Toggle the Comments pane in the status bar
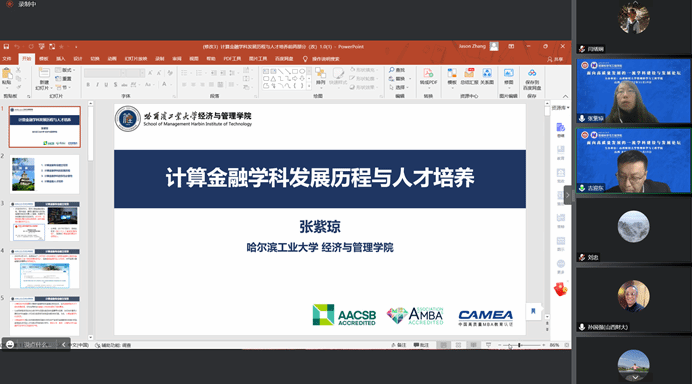Viewport: 692px width, 384px height. tap(421, 345)
